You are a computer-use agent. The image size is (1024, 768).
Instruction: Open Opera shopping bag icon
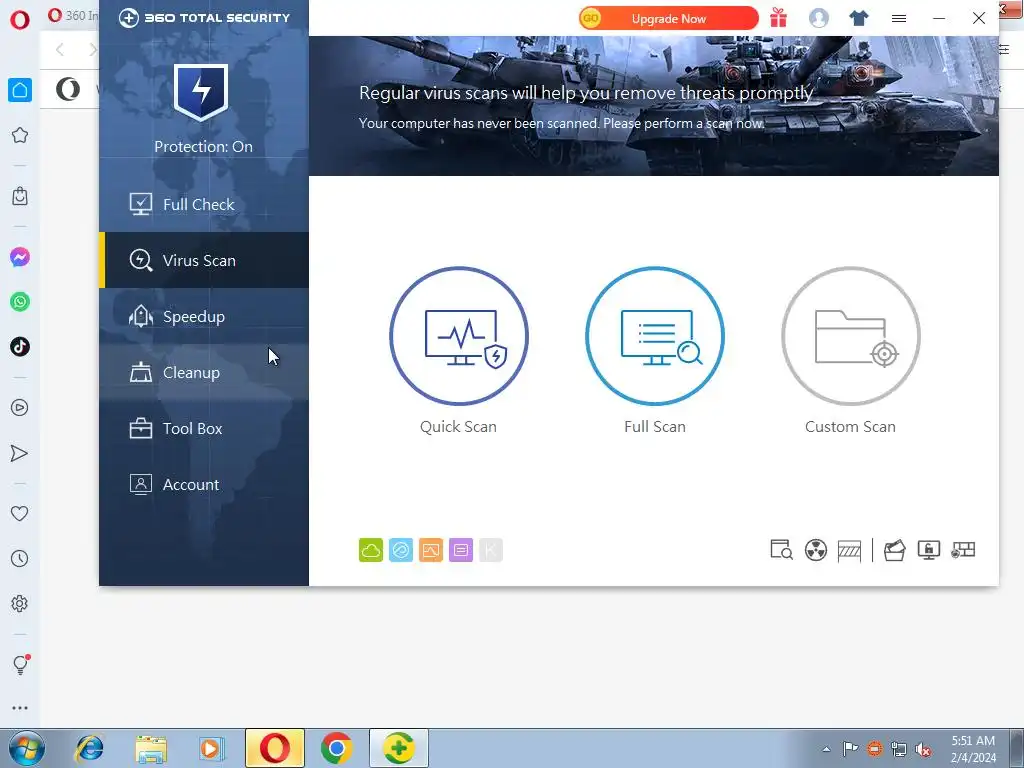tap(20, 196)
